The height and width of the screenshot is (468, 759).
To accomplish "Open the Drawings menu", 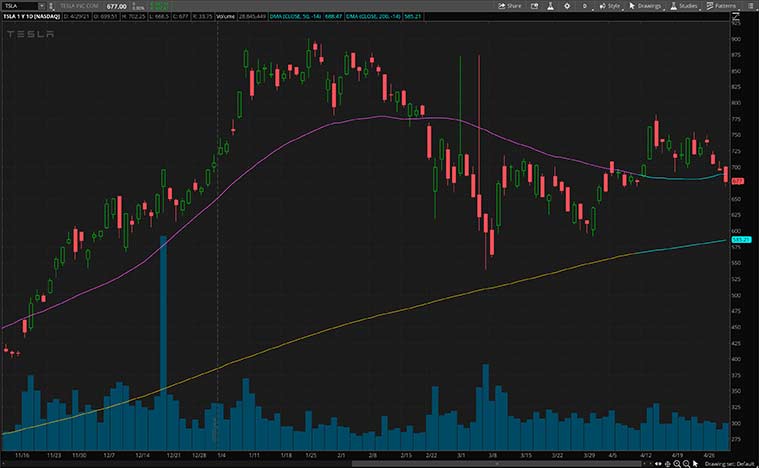I will (x=645, y=6).
